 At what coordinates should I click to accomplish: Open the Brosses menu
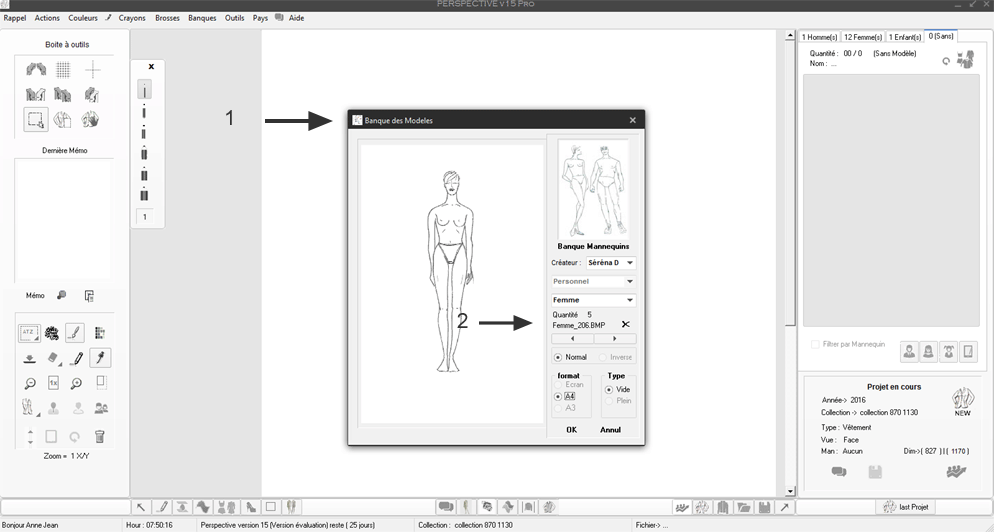pyautogui.click(x=167, y=18)
